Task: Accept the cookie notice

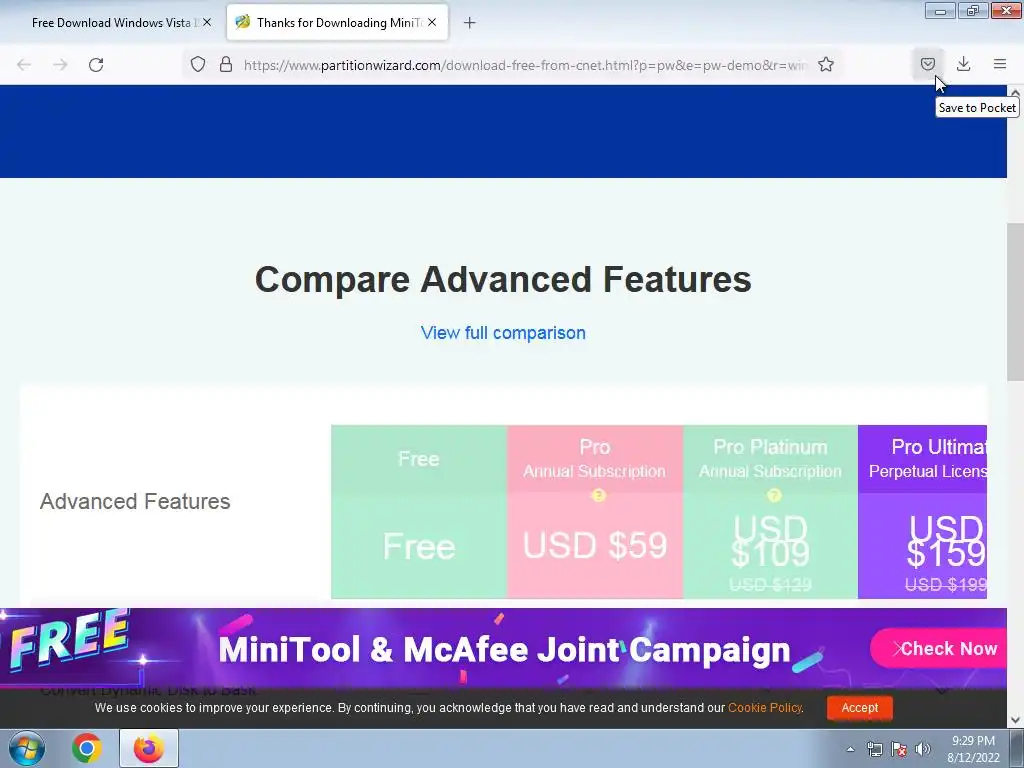Action: (859, 708)
